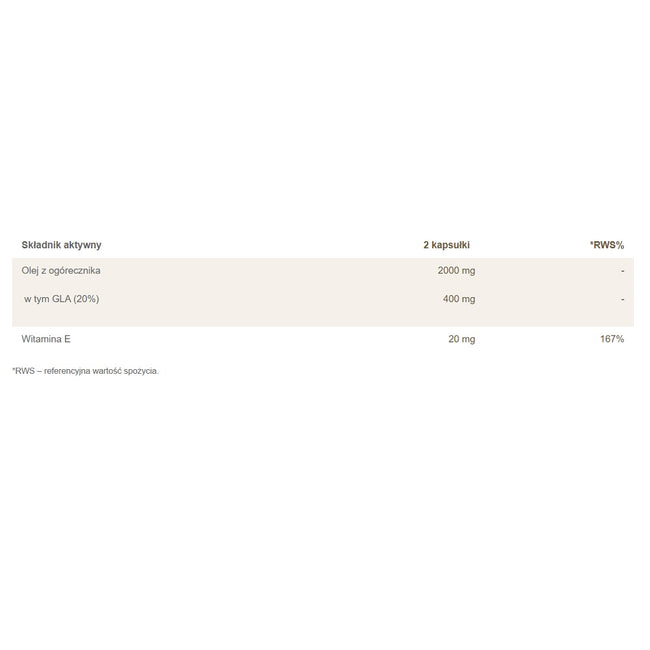Click the word 'aktywny' in the header

(x=83, y=245)
